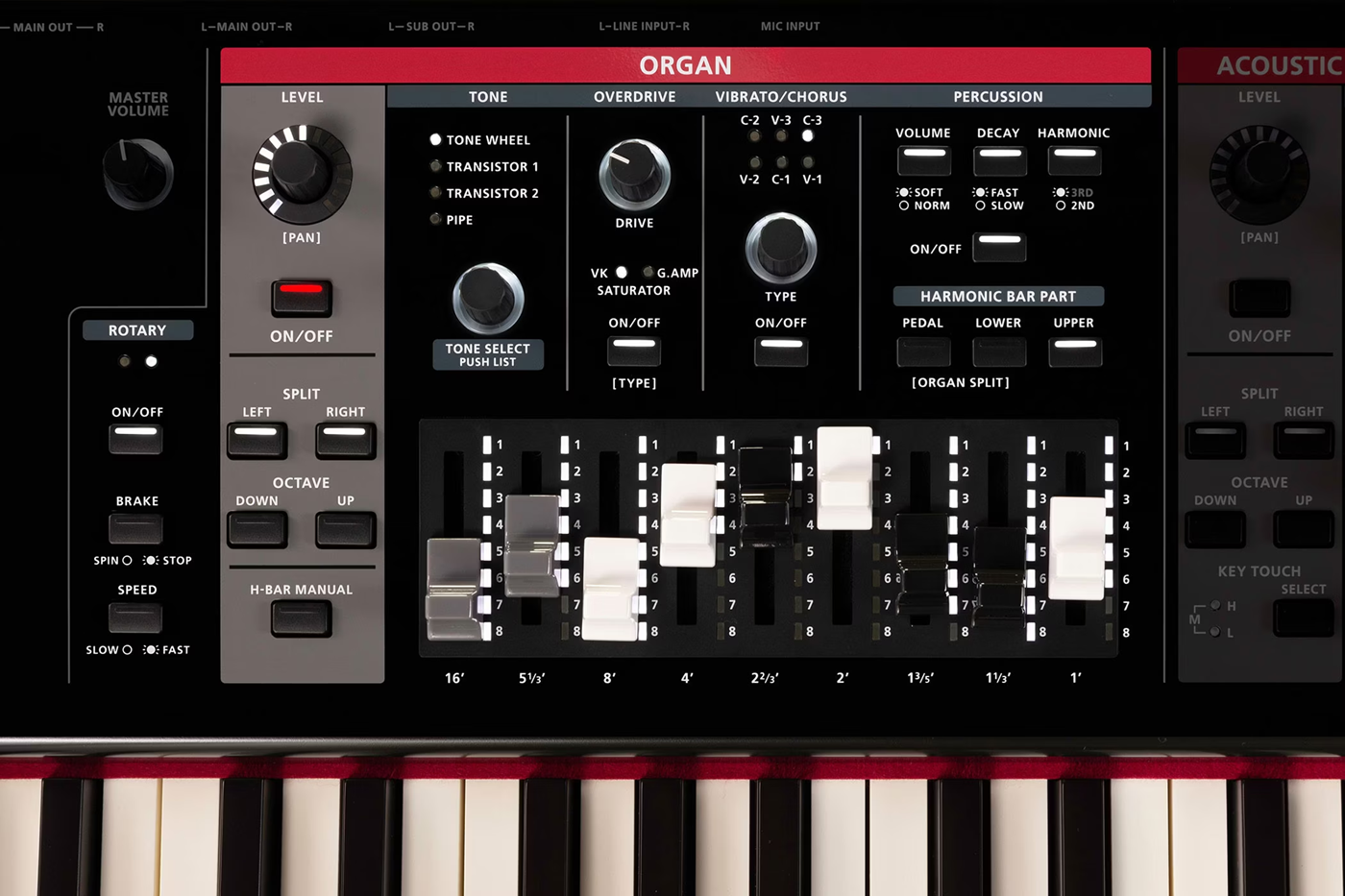Set Percussion Volume to soft
1345x896 pixels.
click(922, 159)
